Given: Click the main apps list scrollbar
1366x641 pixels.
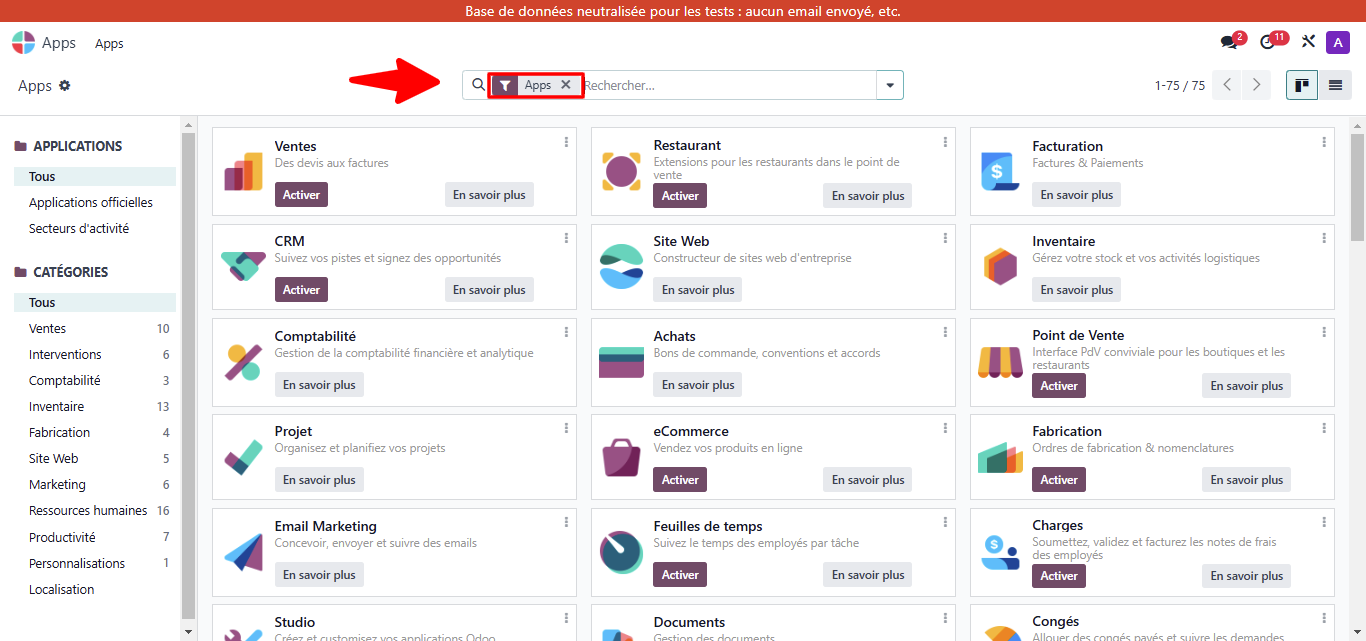Looking at the screenshot, I should tap(1357, 188).
